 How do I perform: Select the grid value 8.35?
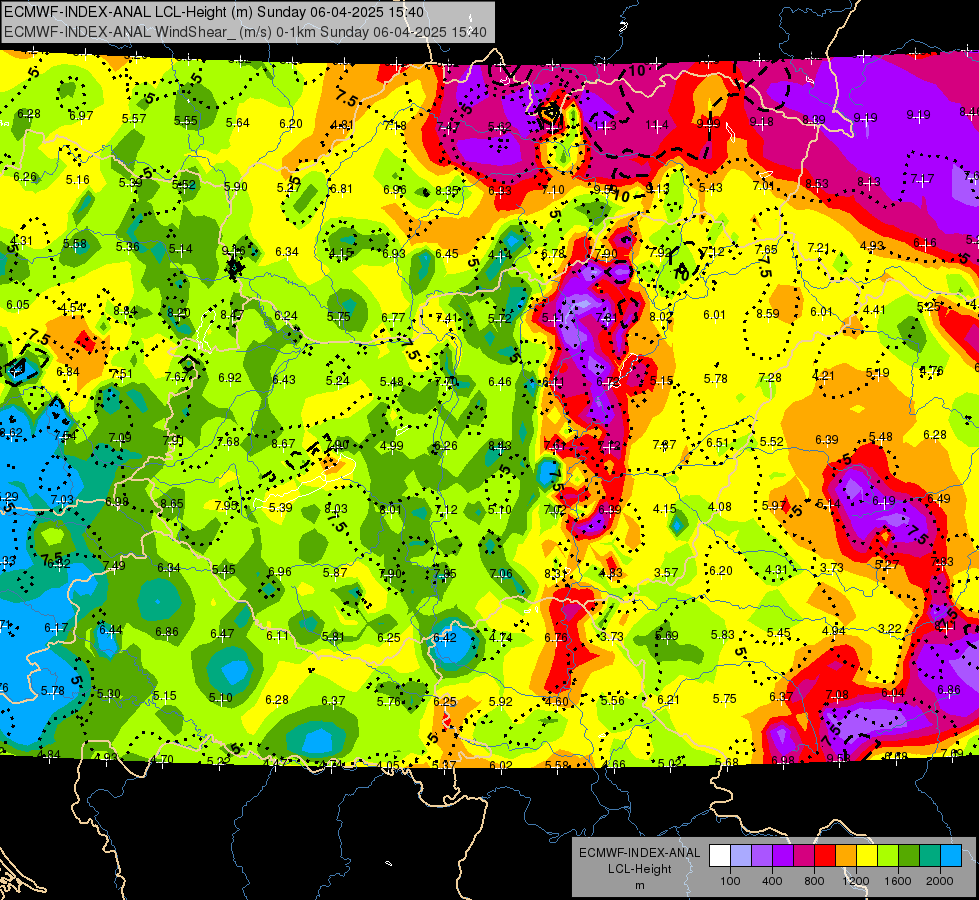(x=447, y=190)
